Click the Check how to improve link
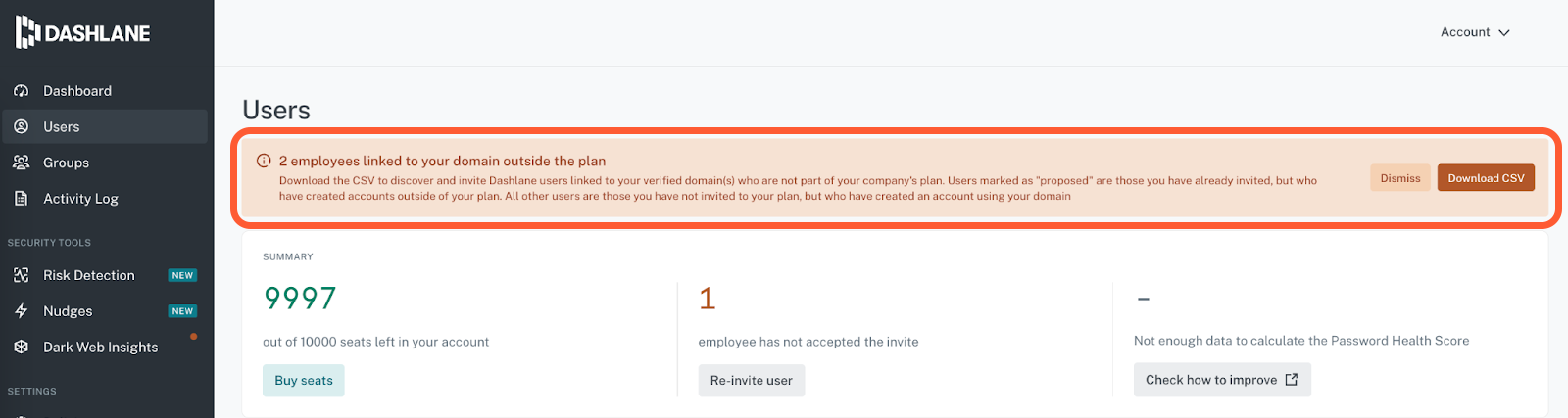 pyautogui.click(x=1222, y=380)
